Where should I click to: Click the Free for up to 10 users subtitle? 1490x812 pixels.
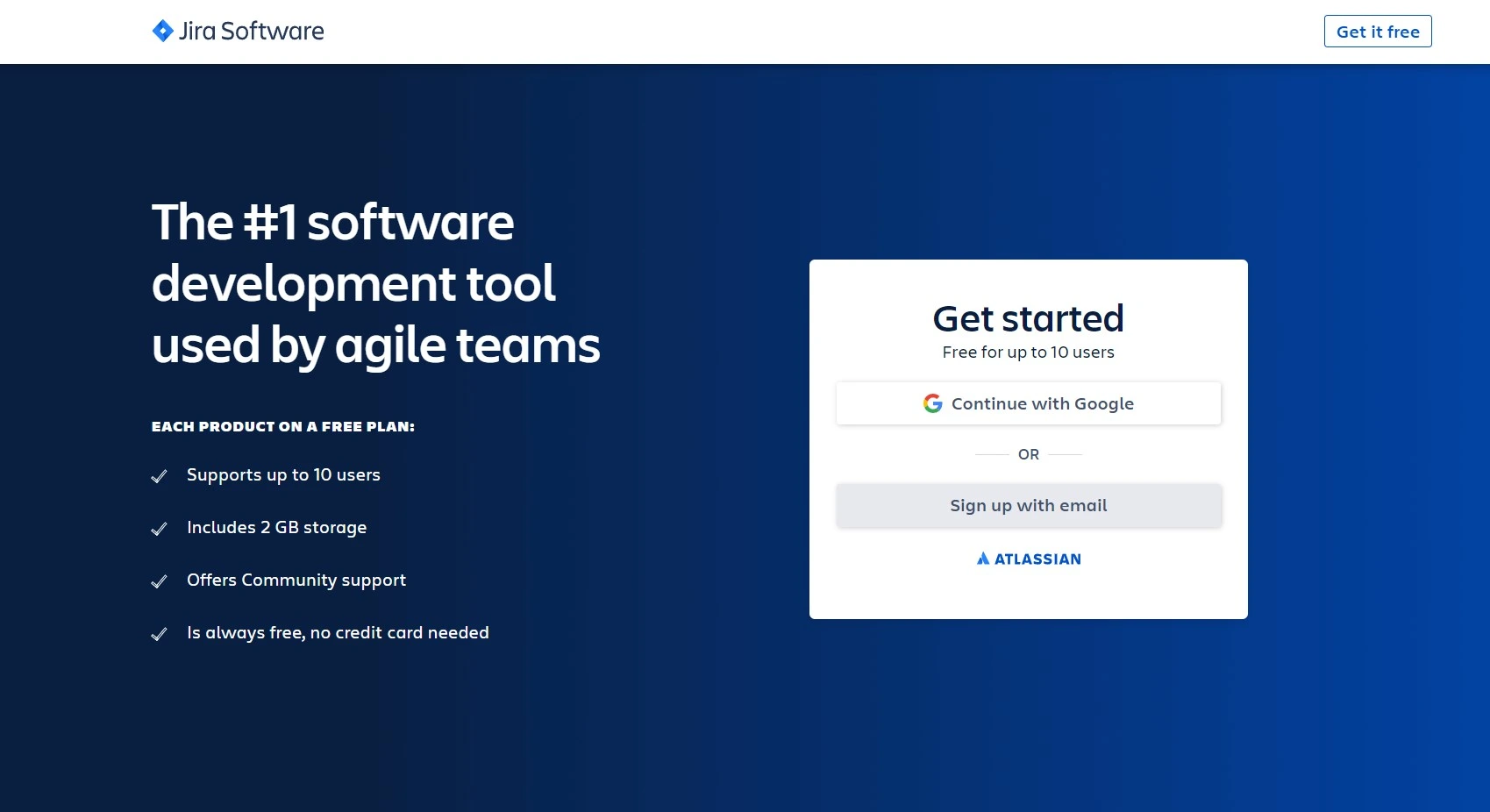coord(1028,353)
